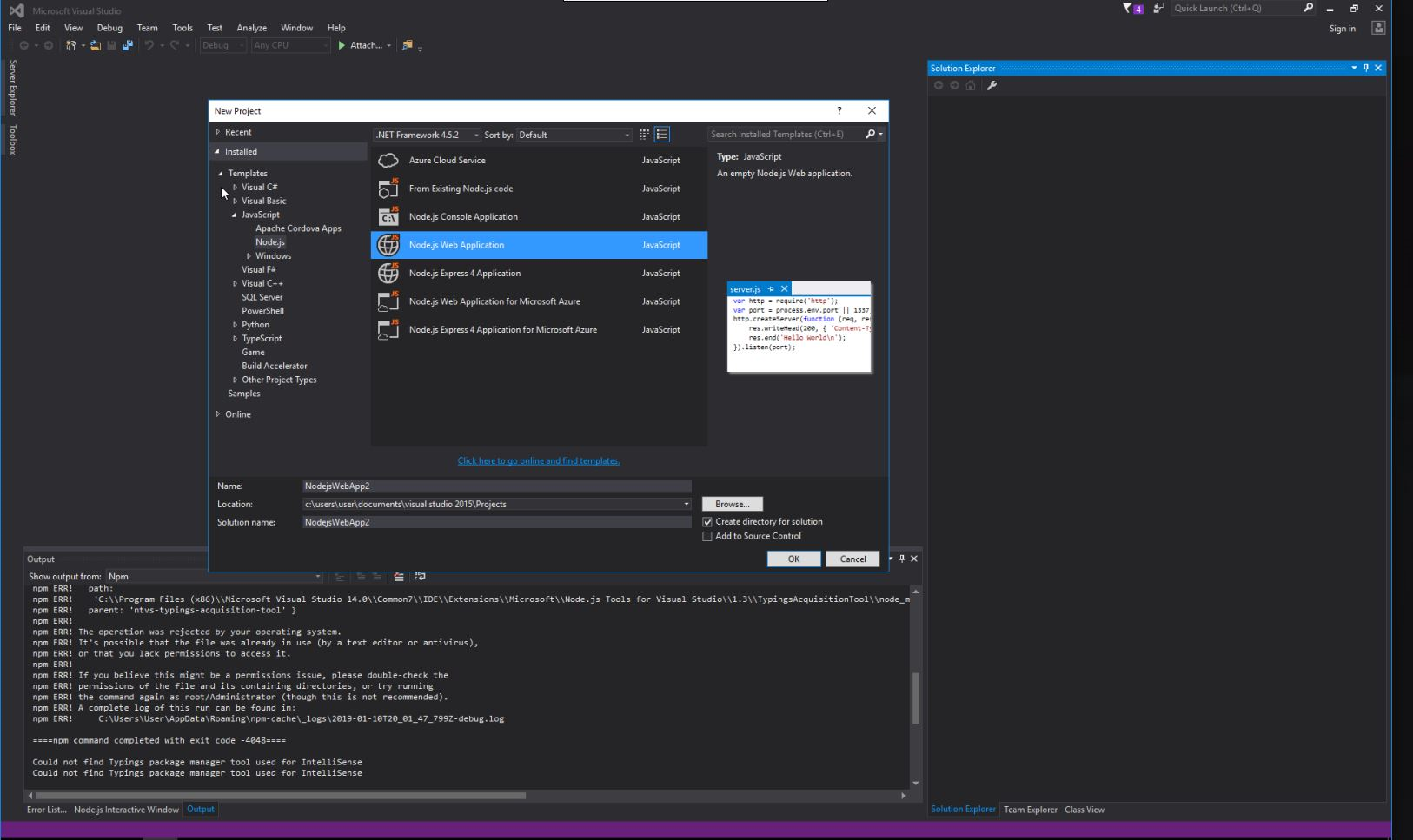The width and height of the screenshot is (1413, 840).
Task: Click Output window horizontal scrollbar thumb
Action: click(281, 796)
